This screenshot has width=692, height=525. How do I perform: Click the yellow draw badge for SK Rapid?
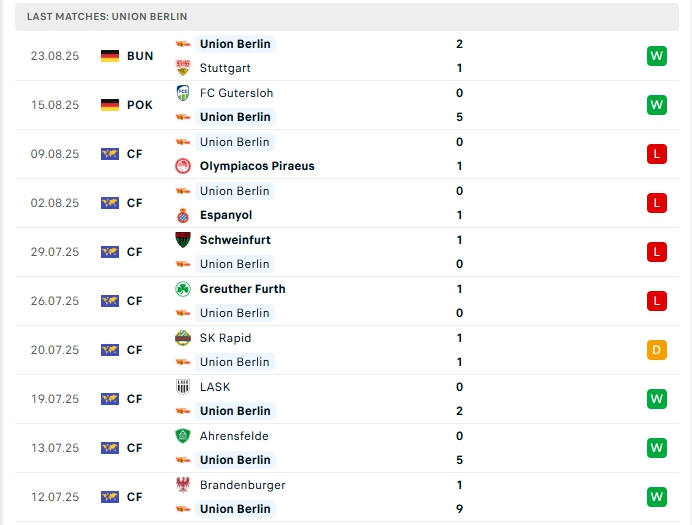pos(656,350)
